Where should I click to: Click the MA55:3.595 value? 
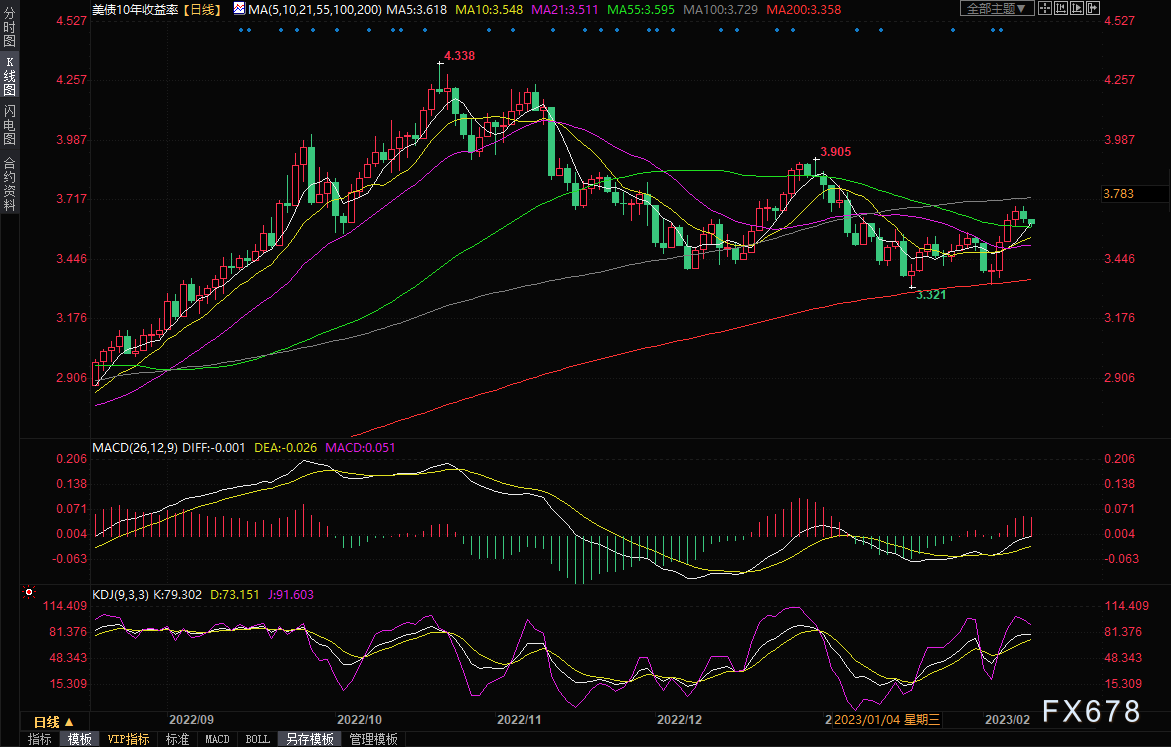[641, 10]
